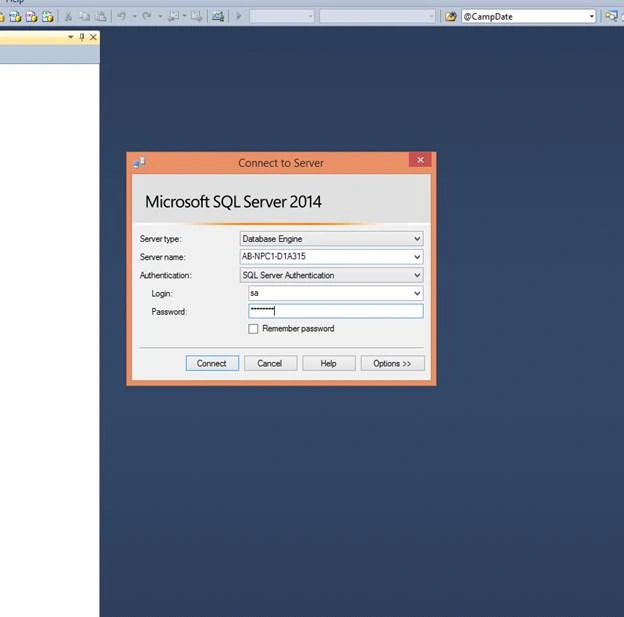Toggle auto-hide pin on Object Explorer panel
The height and width of the screenshot is (617, 624).
tap(82, 37)
